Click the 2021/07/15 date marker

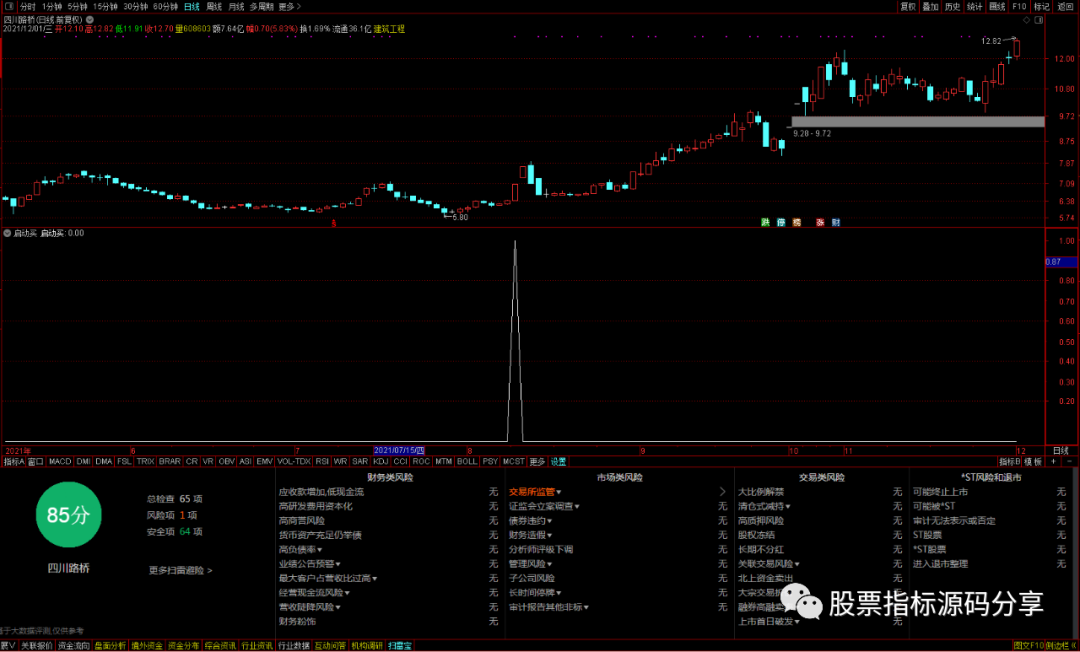[399, 450]
